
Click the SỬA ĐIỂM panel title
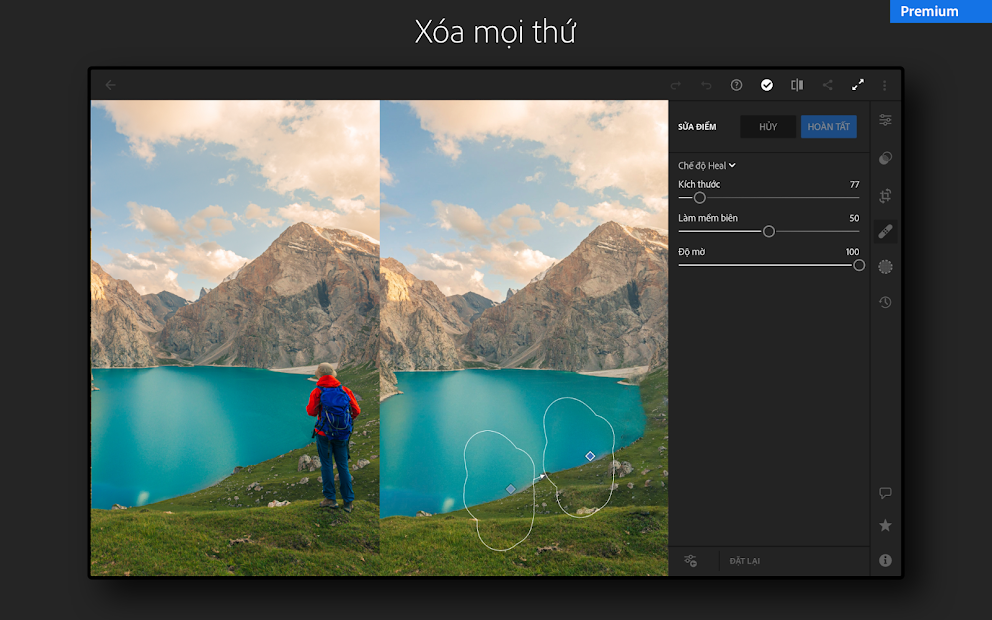pos(697,127)
